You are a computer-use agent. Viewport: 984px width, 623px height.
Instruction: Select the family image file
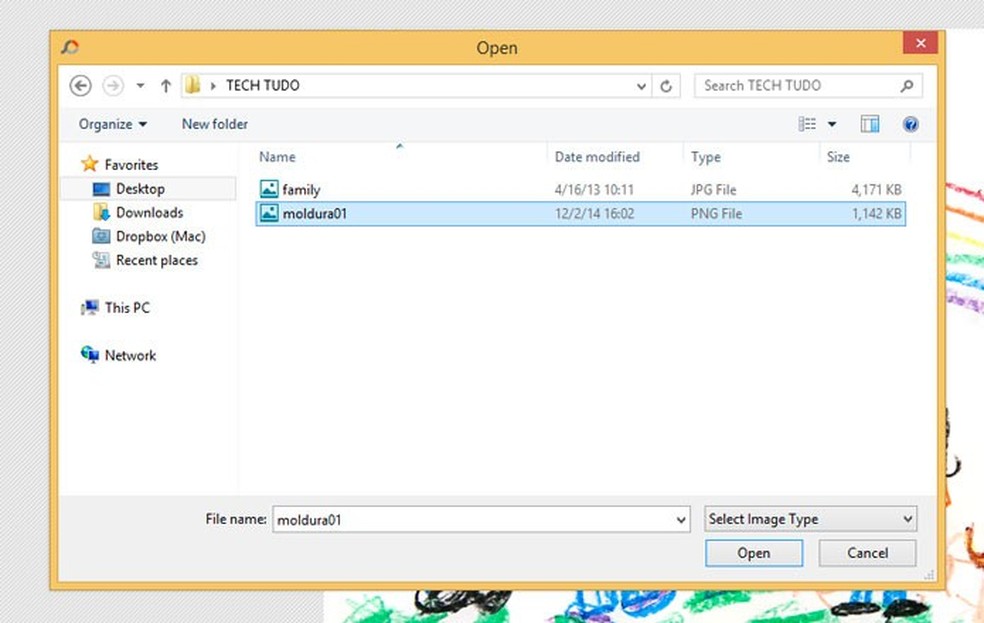[580, 189]
